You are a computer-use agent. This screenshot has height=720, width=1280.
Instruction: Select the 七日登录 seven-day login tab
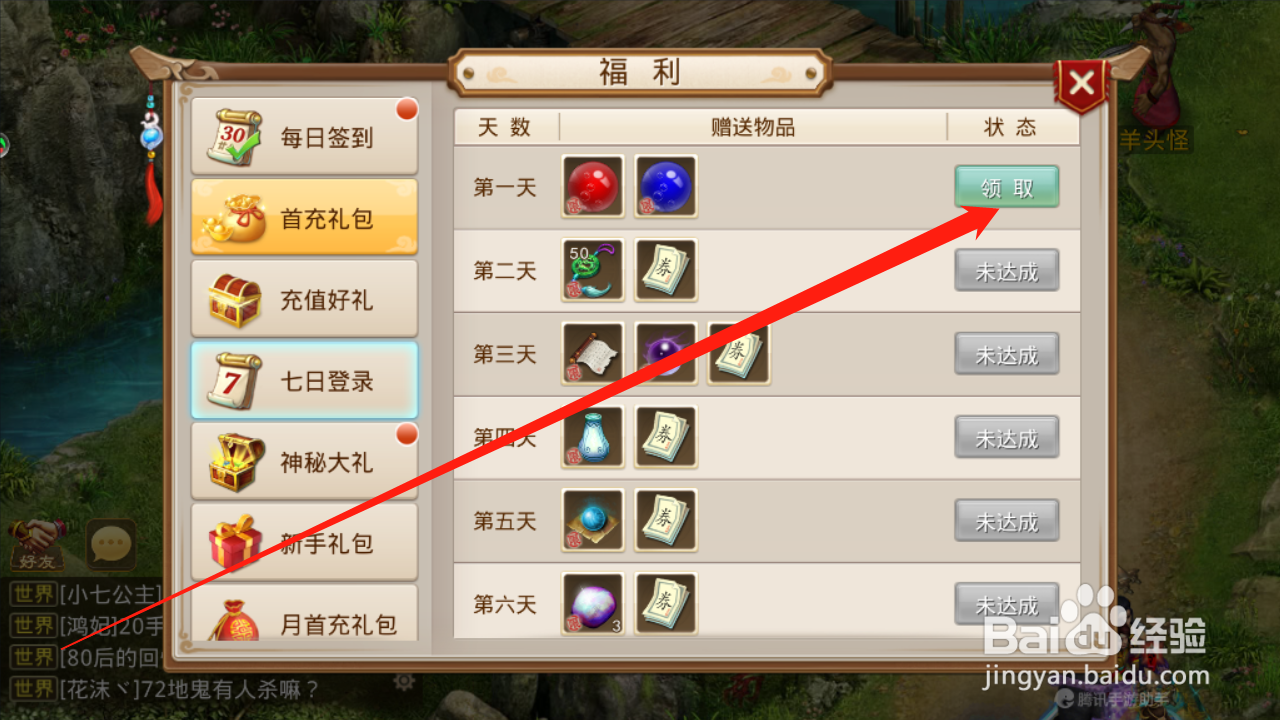tap(304, 380)
